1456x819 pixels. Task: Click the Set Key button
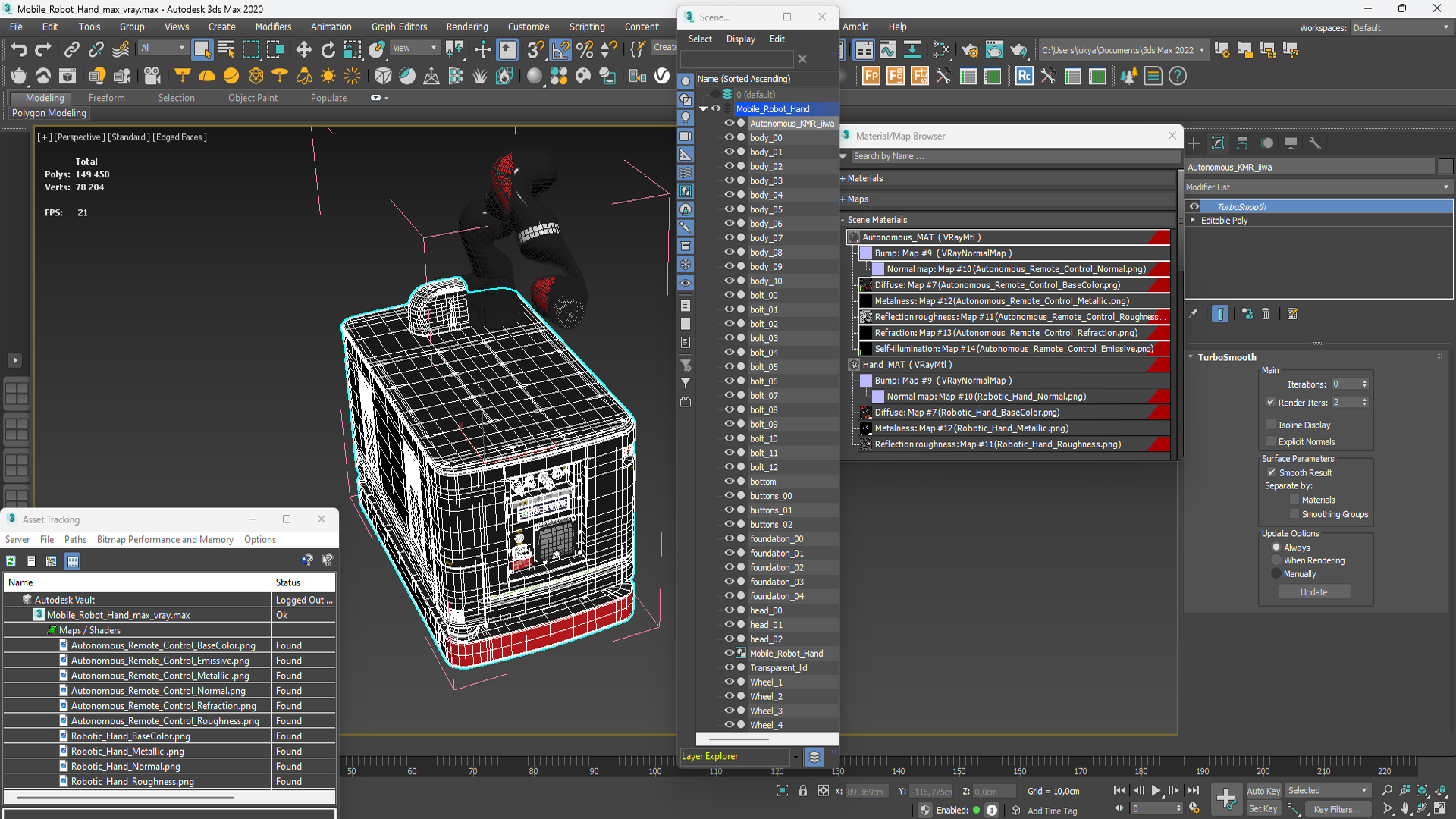[x=1263, y=809]
